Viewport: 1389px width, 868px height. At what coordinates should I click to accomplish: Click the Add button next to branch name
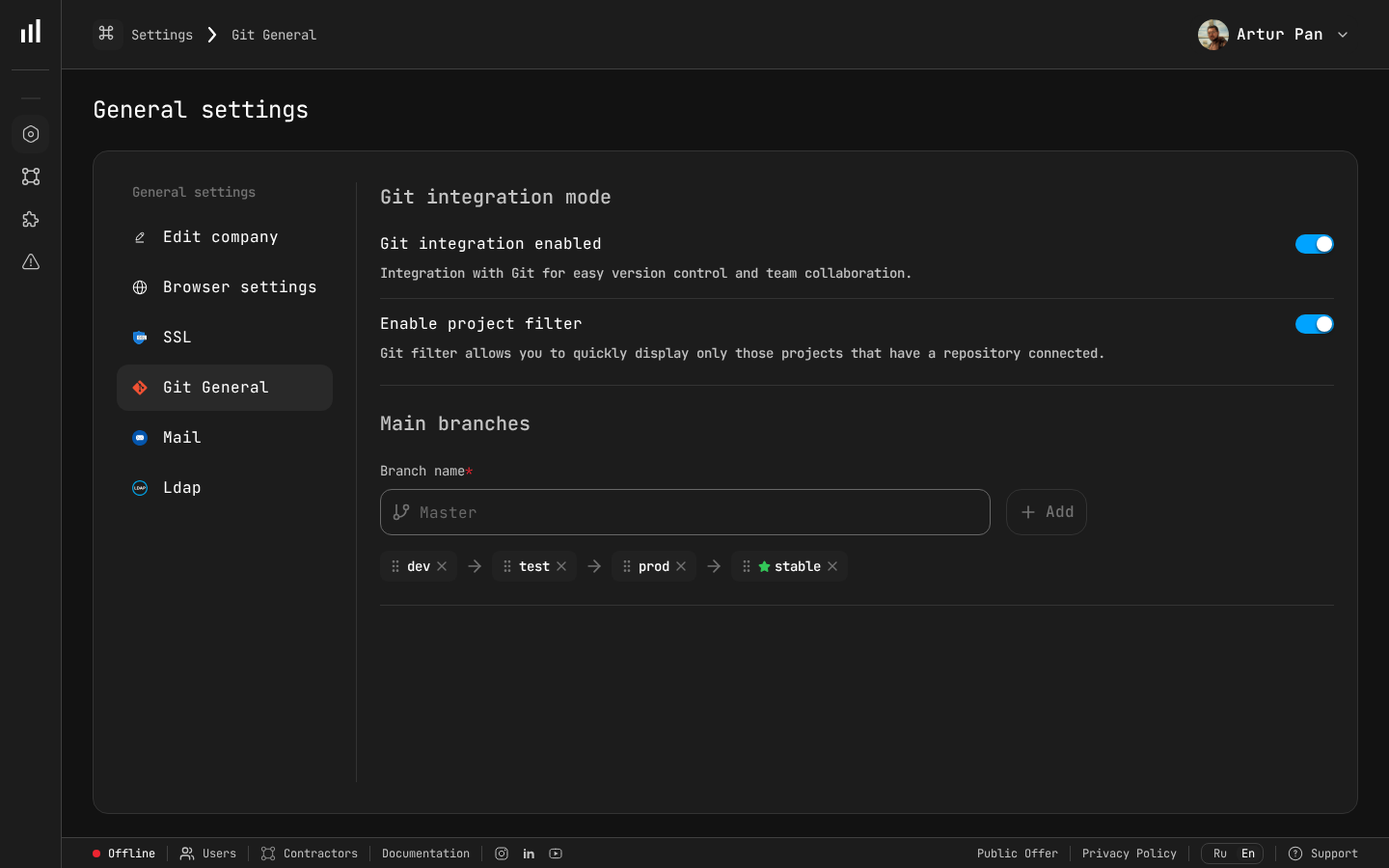(x=1047, y=512)
